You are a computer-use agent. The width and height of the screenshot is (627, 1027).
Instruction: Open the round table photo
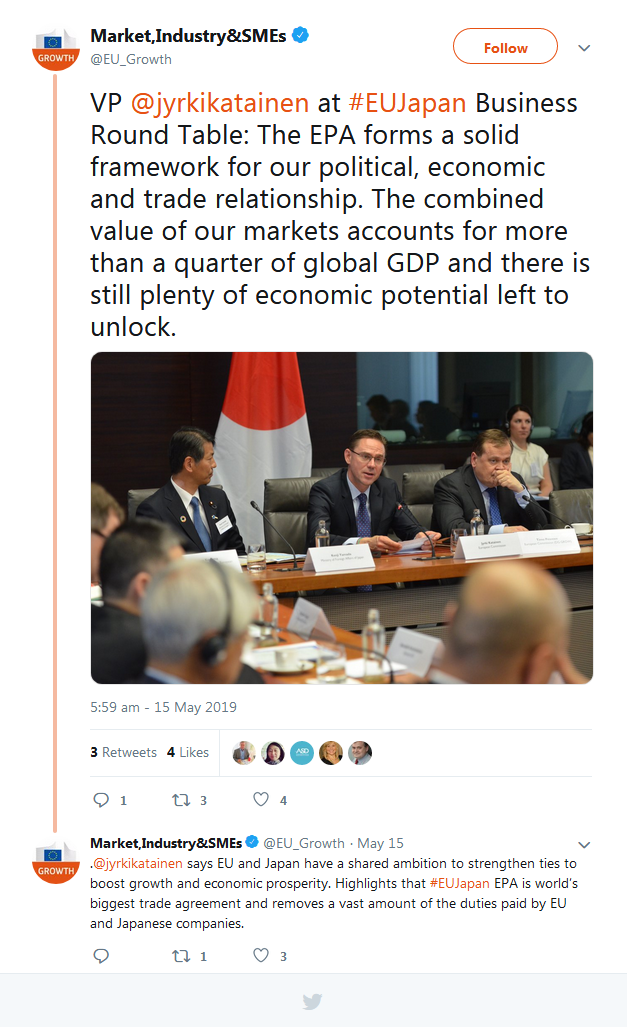(x=342, y=517)
